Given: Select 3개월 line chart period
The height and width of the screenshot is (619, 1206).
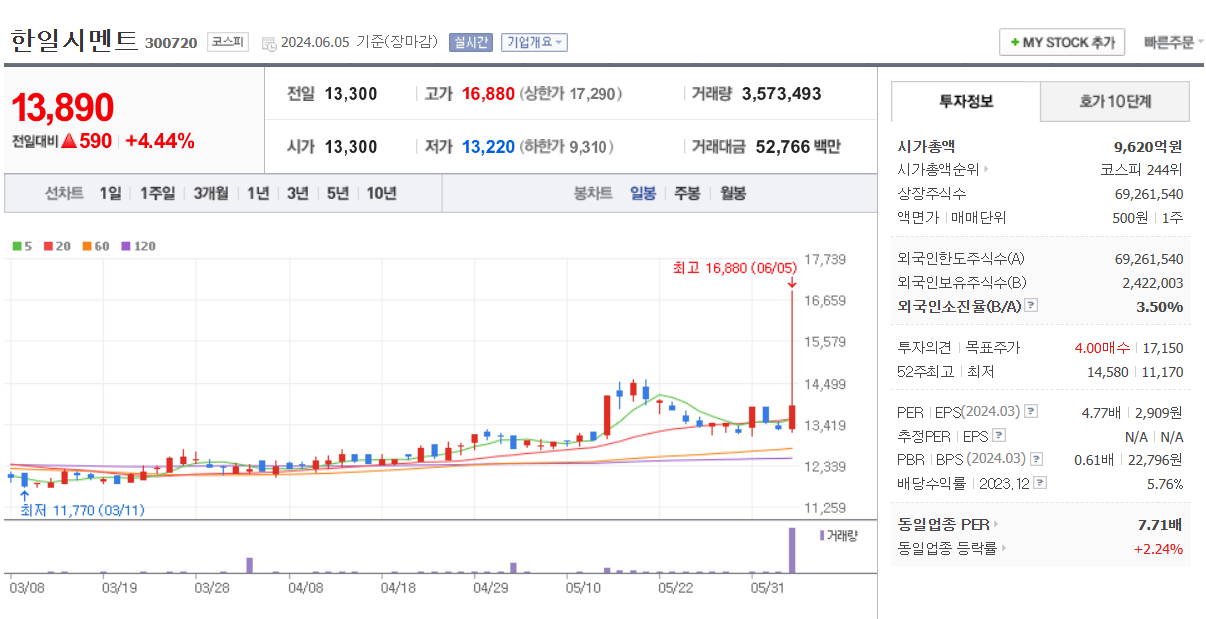Looking at the screenshot, I should tap(211, 193).
